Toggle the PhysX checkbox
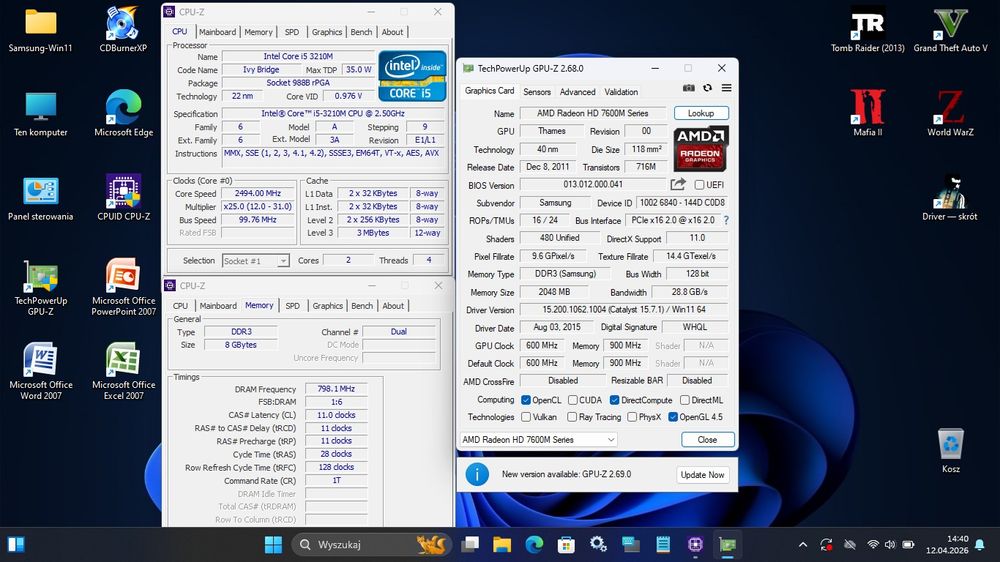The image size is (1000, 562). (x=632, y=417)
